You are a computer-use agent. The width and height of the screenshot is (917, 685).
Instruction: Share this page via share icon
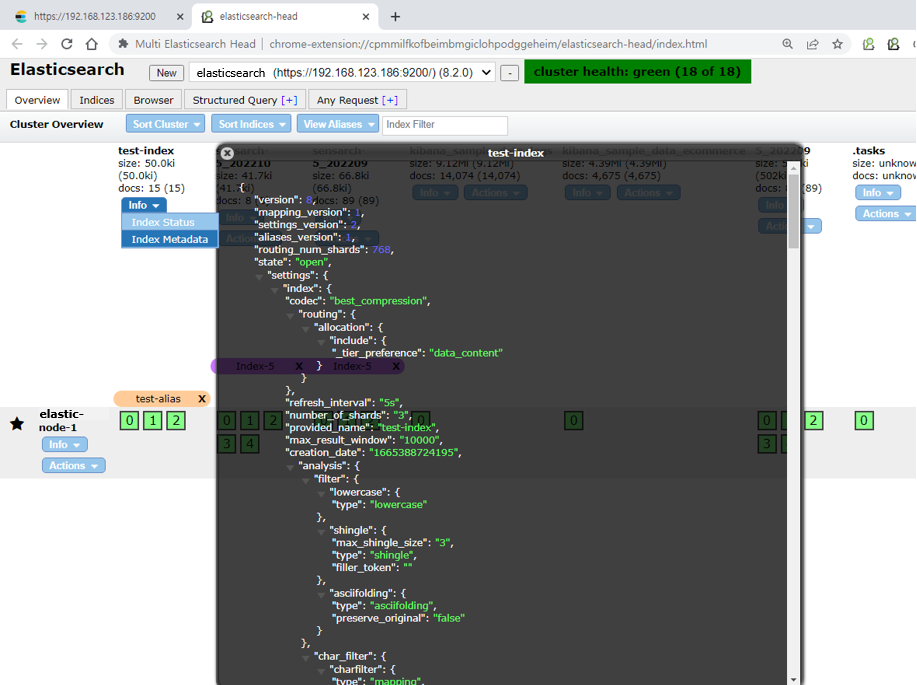tap(812, 44)
